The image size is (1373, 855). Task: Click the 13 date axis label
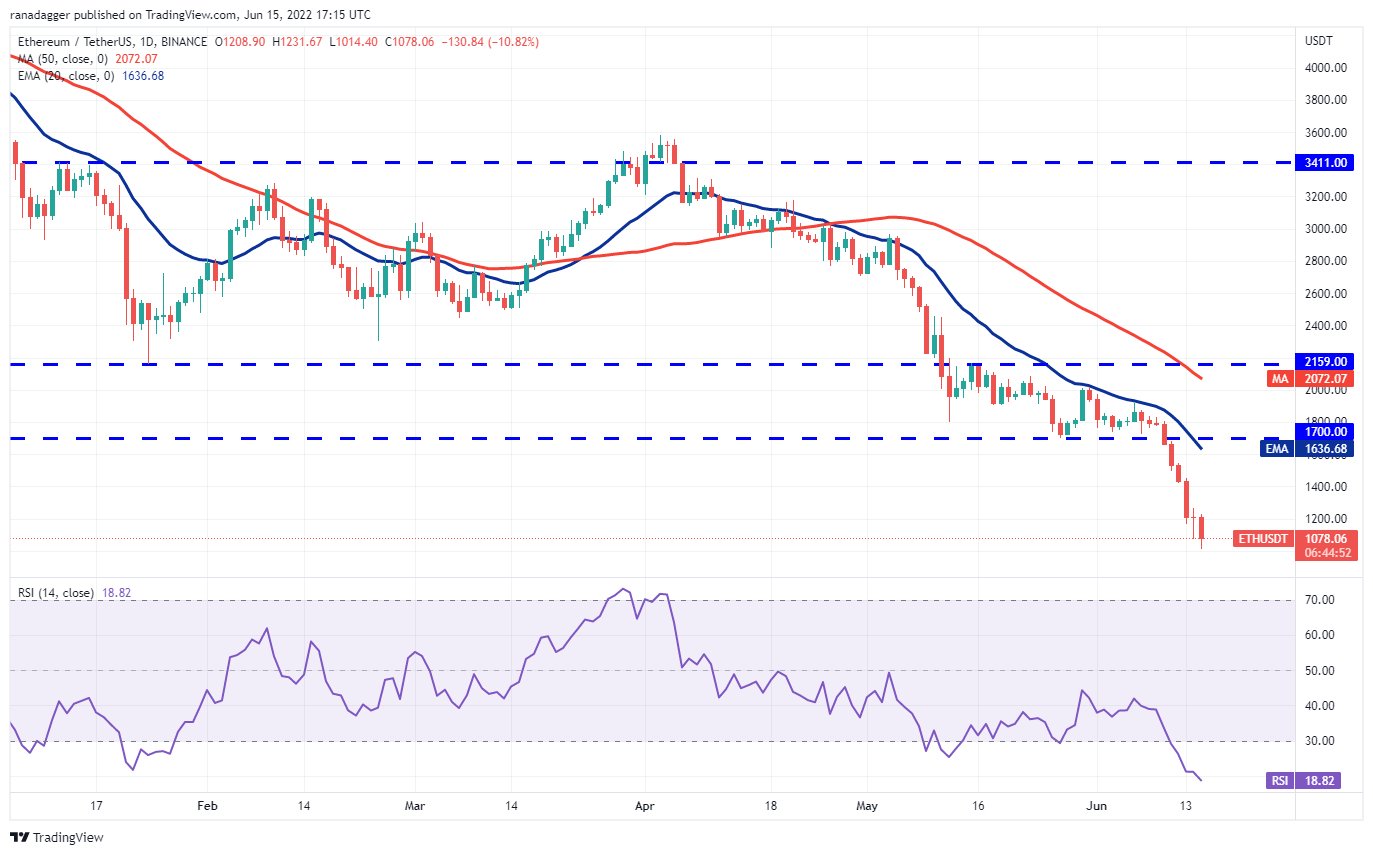(x=1186, y=804)
